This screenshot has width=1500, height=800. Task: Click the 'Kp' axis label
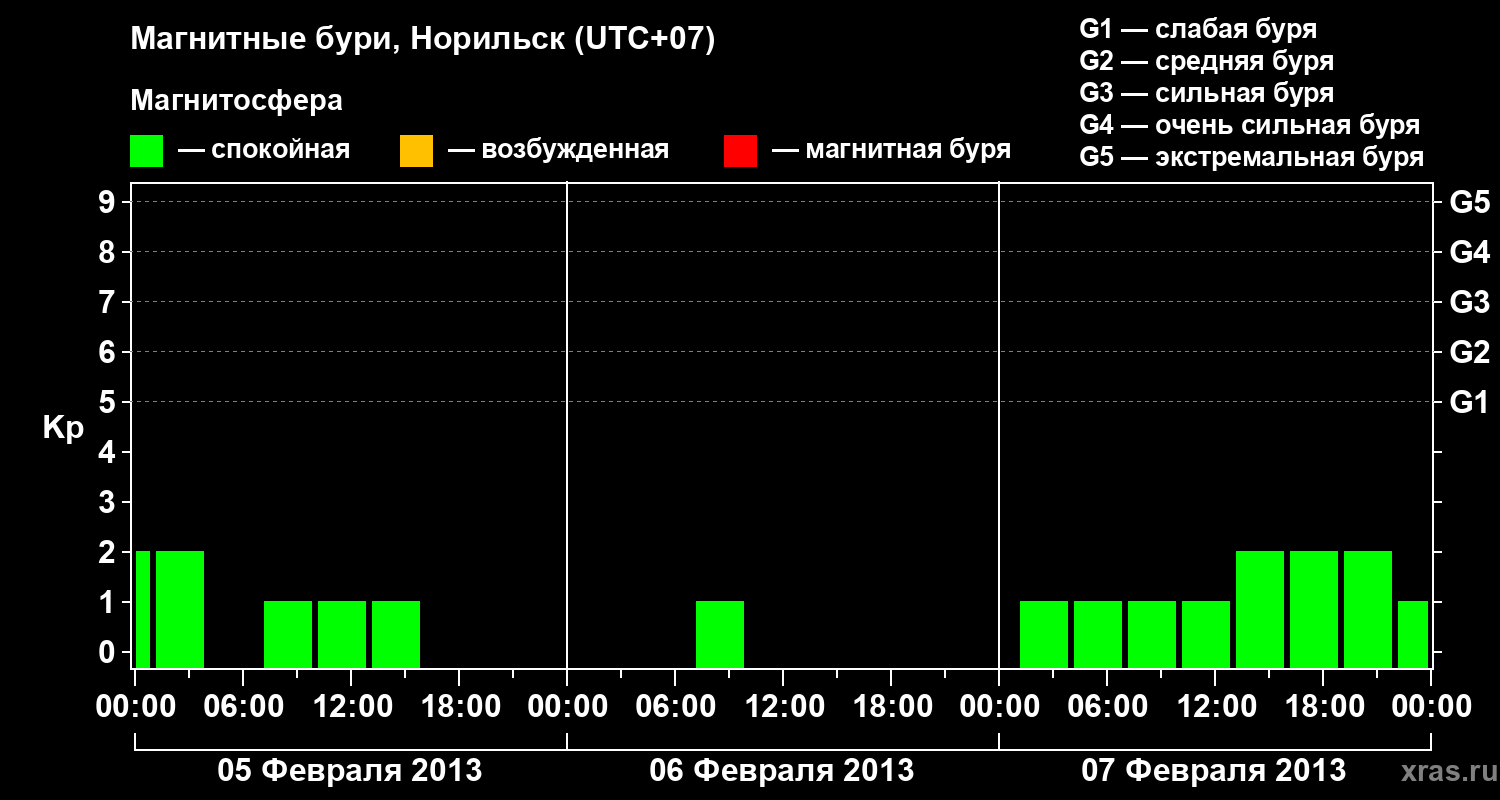pos(63,428)
